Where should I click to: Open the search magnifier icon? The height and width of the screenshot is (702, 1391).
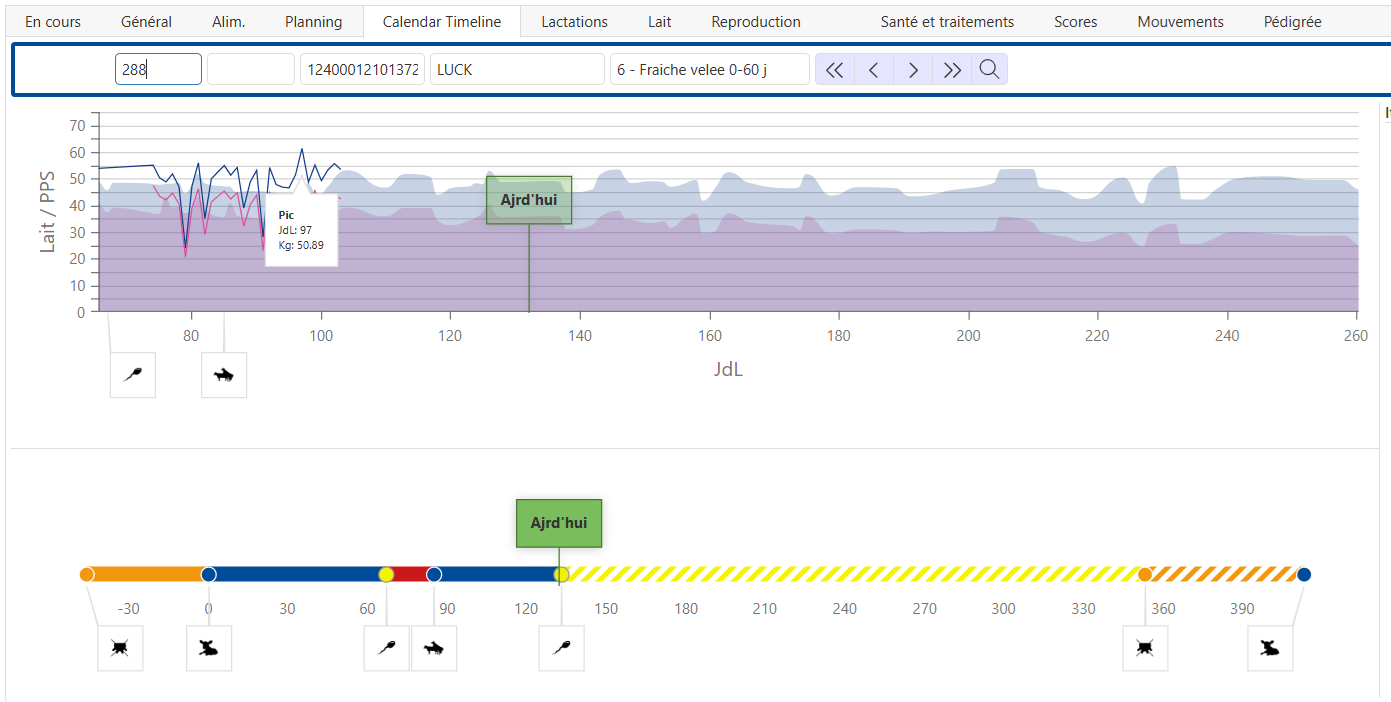[x=989, y=69]
